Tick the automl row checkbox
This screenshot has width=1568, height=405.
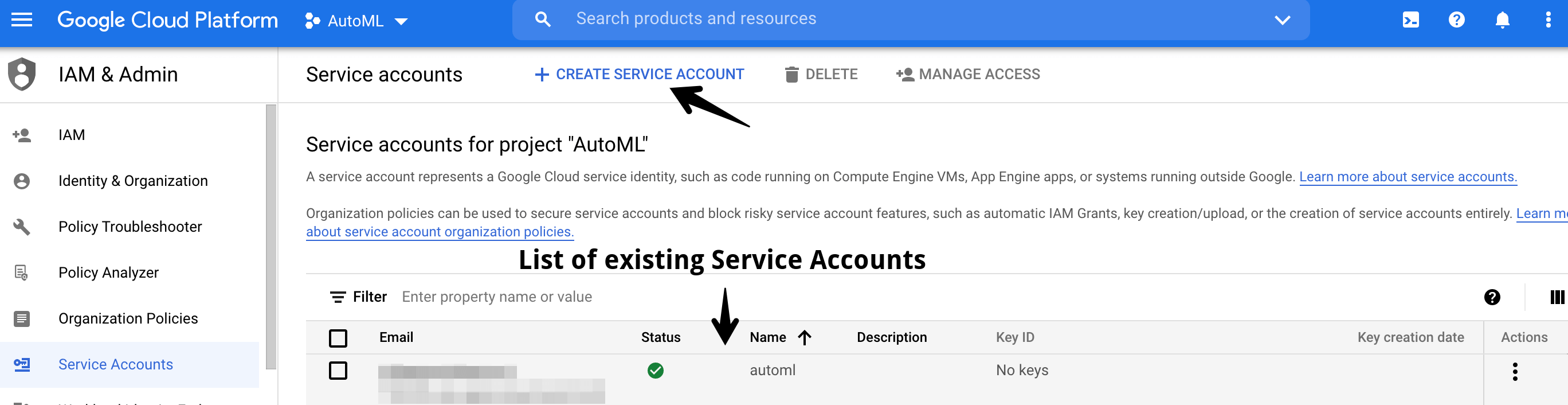[338, 370]
